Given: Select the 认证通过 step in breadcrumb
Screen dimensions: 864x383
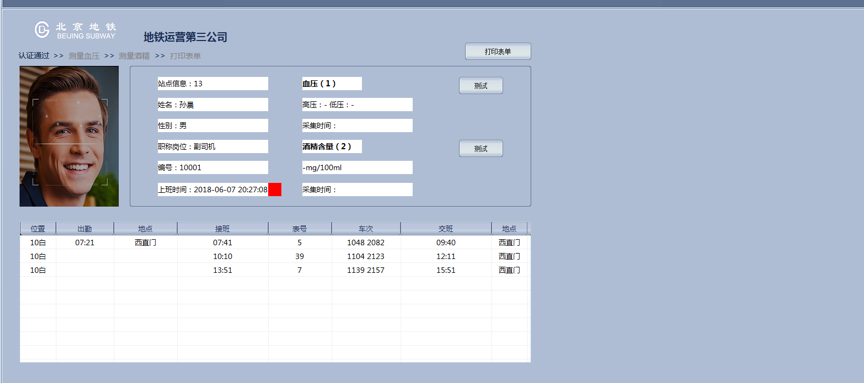Looking at the screenshot, I should pyautogui.click(x=34, y=56).
